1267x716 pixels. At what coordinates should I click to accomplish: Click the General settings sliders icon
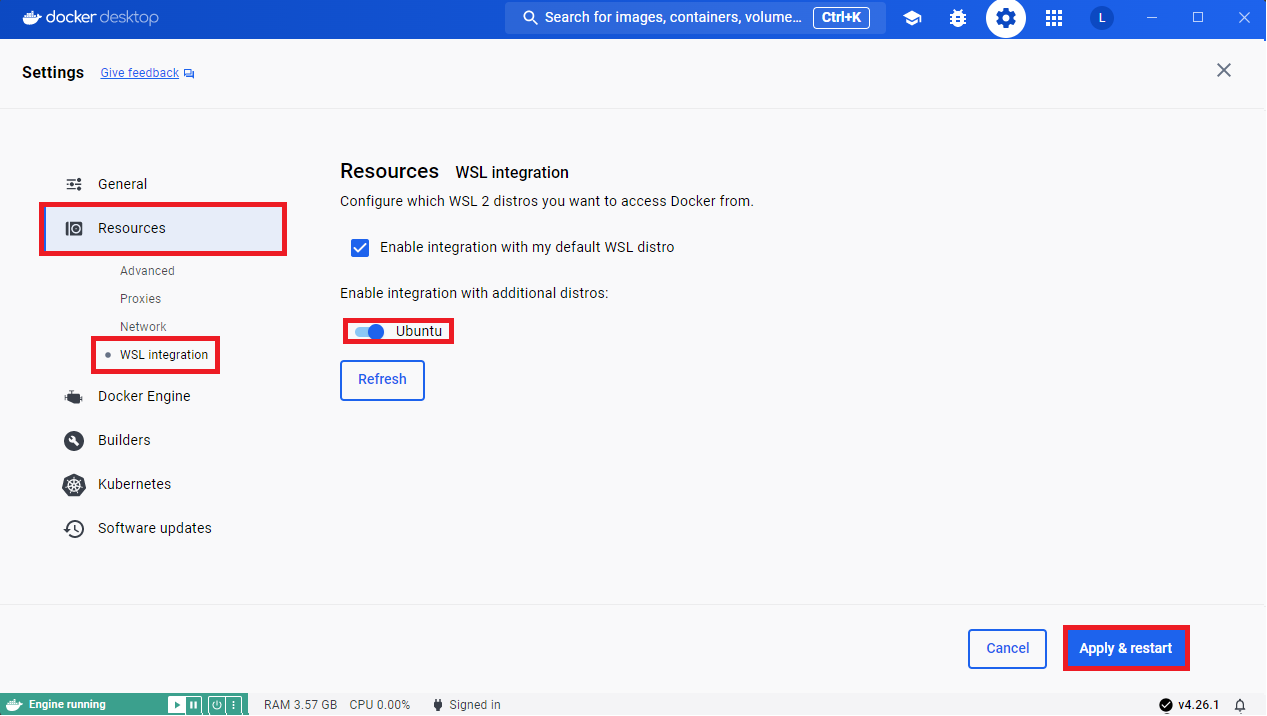(74, 184)
